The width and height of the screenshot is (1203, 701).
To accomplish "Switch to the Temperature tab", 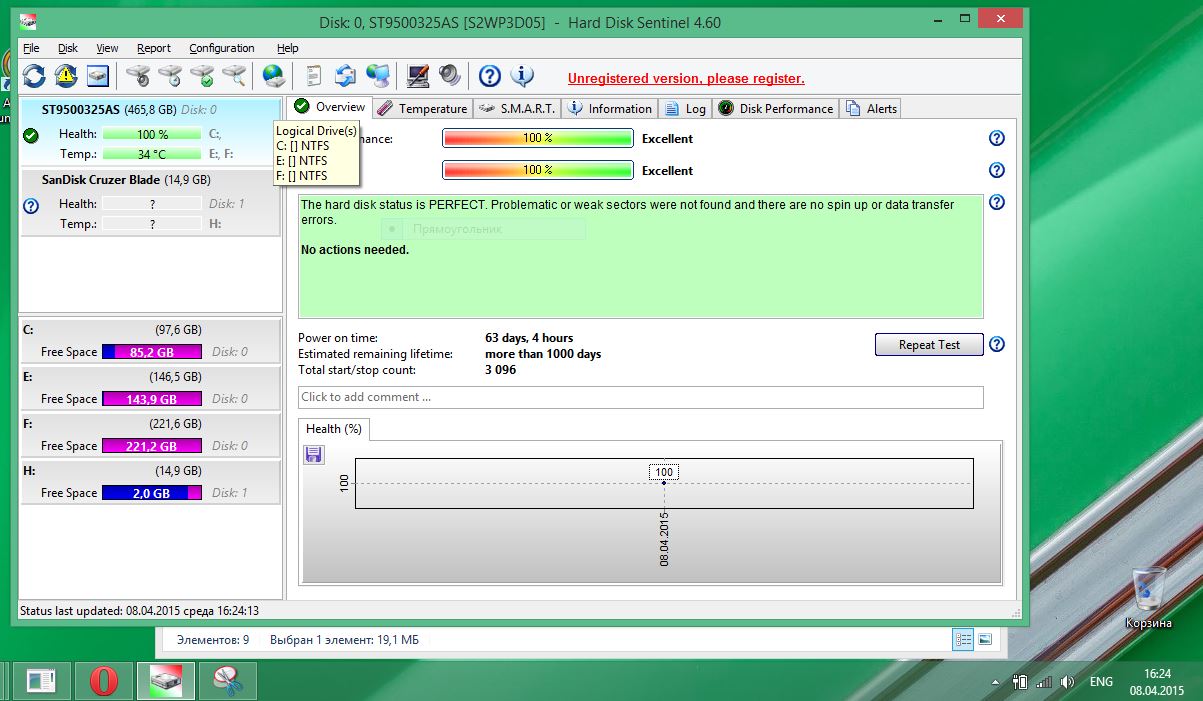I will [x=422, y=108].
